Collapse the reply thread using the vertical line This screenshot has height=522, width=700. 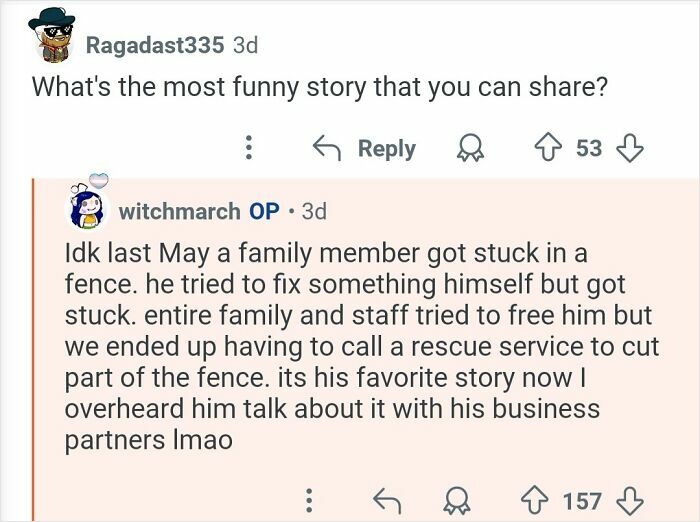[x=33, y=350]
